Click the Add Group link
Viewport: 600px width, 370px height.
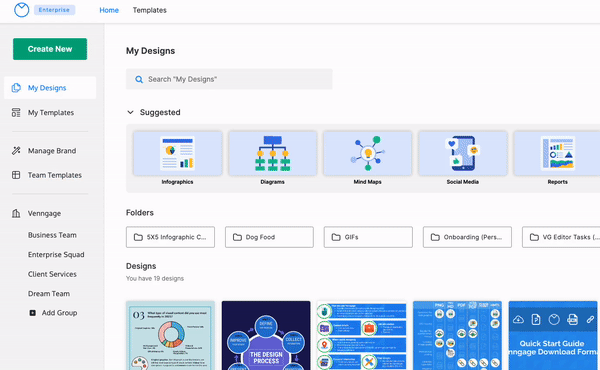(x=59, y=313)
